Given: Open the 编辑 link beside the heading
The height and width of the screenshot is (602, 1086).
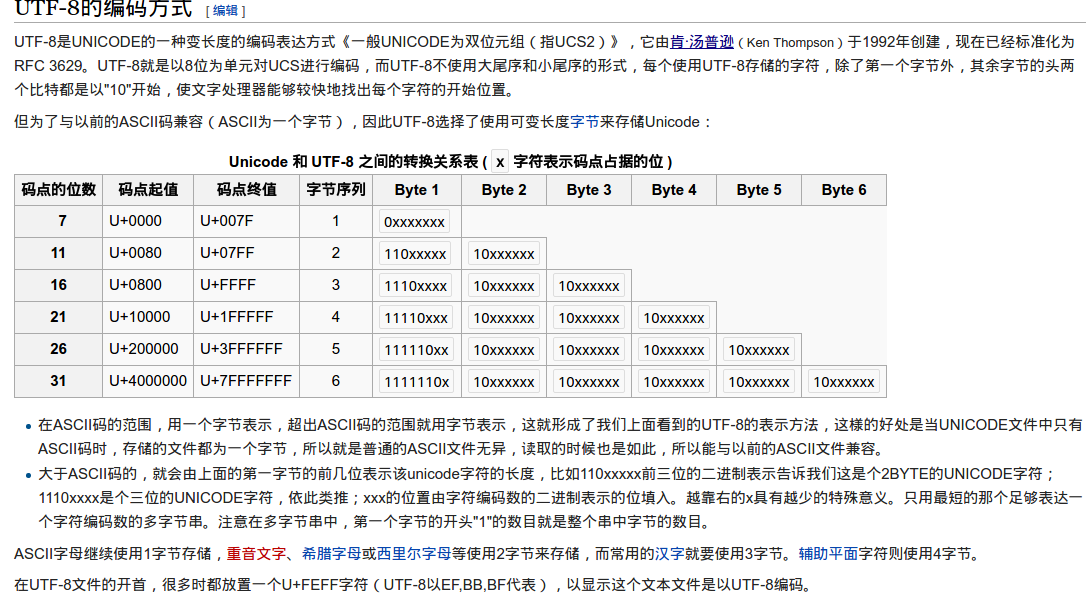Looking at the screenshot, I should (x=225, y=10).
